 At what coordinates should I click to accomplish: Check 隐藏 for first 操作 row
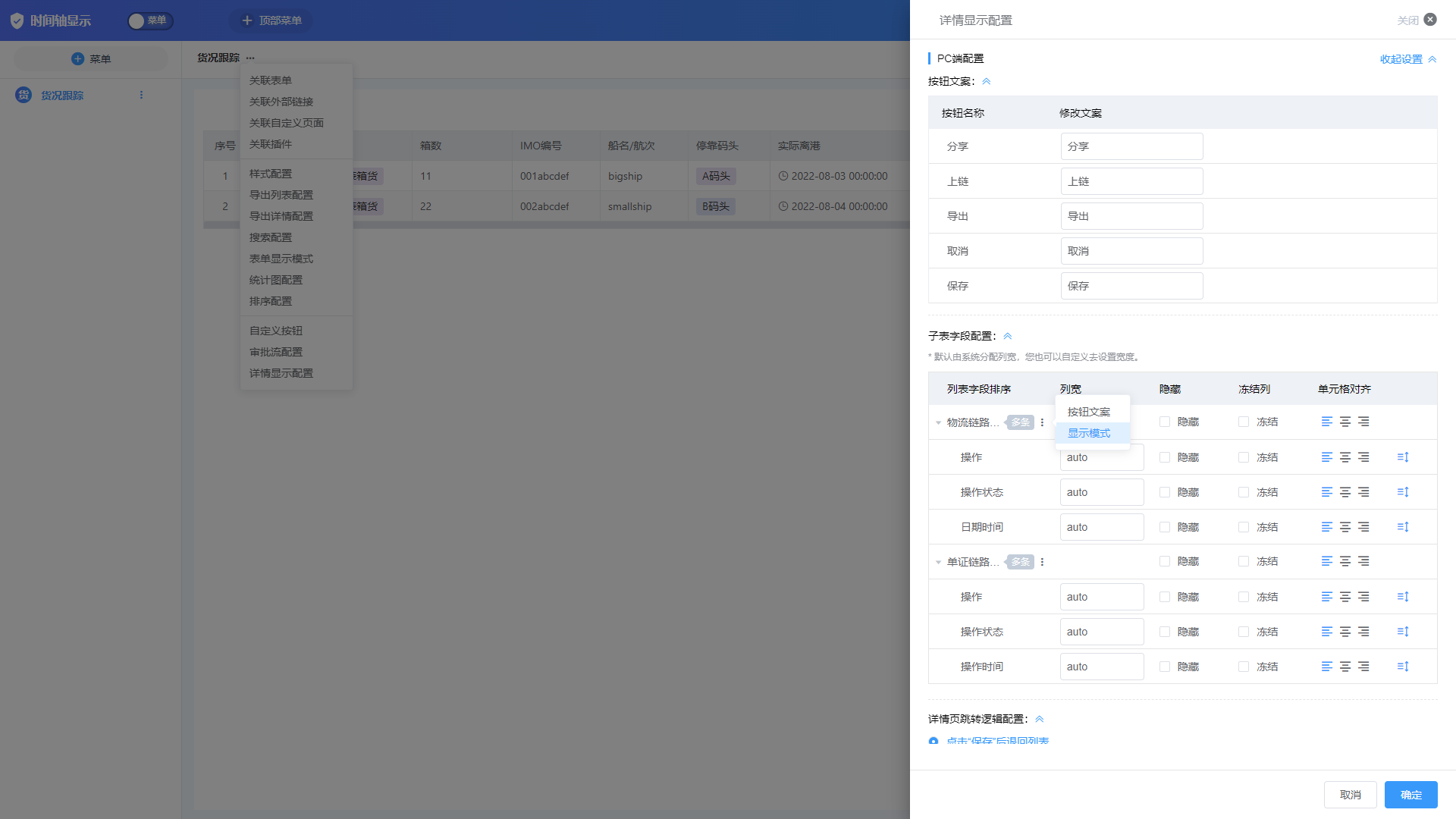click(x=1165, y=457)
